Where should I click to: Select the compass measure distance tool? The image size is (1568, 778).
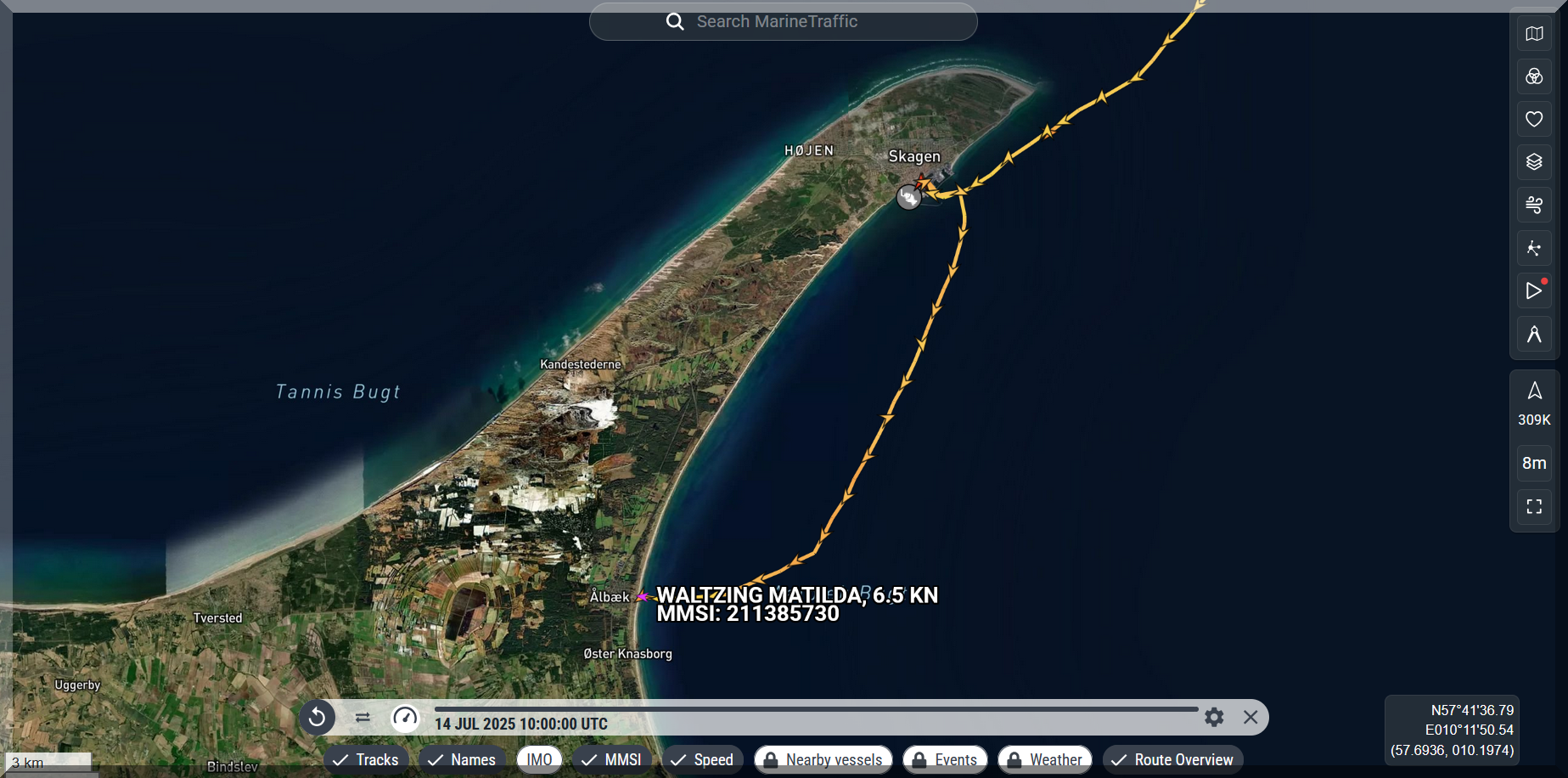tap(1534, 335)
